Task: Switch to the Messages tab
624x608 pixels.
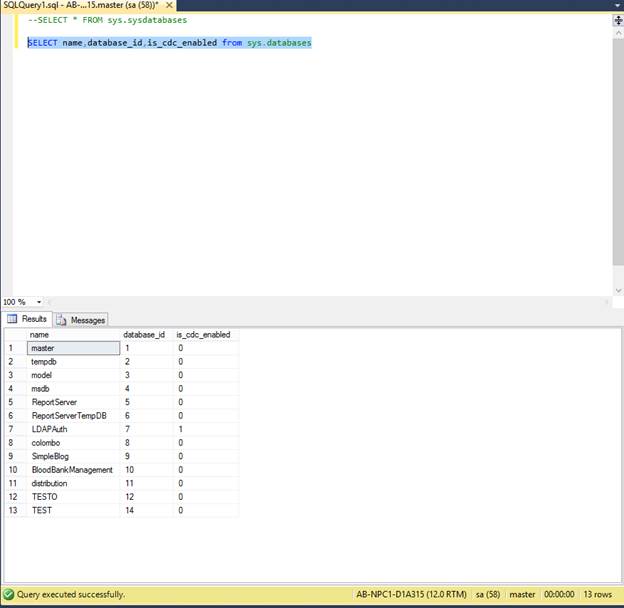Action: click(81, 320)
